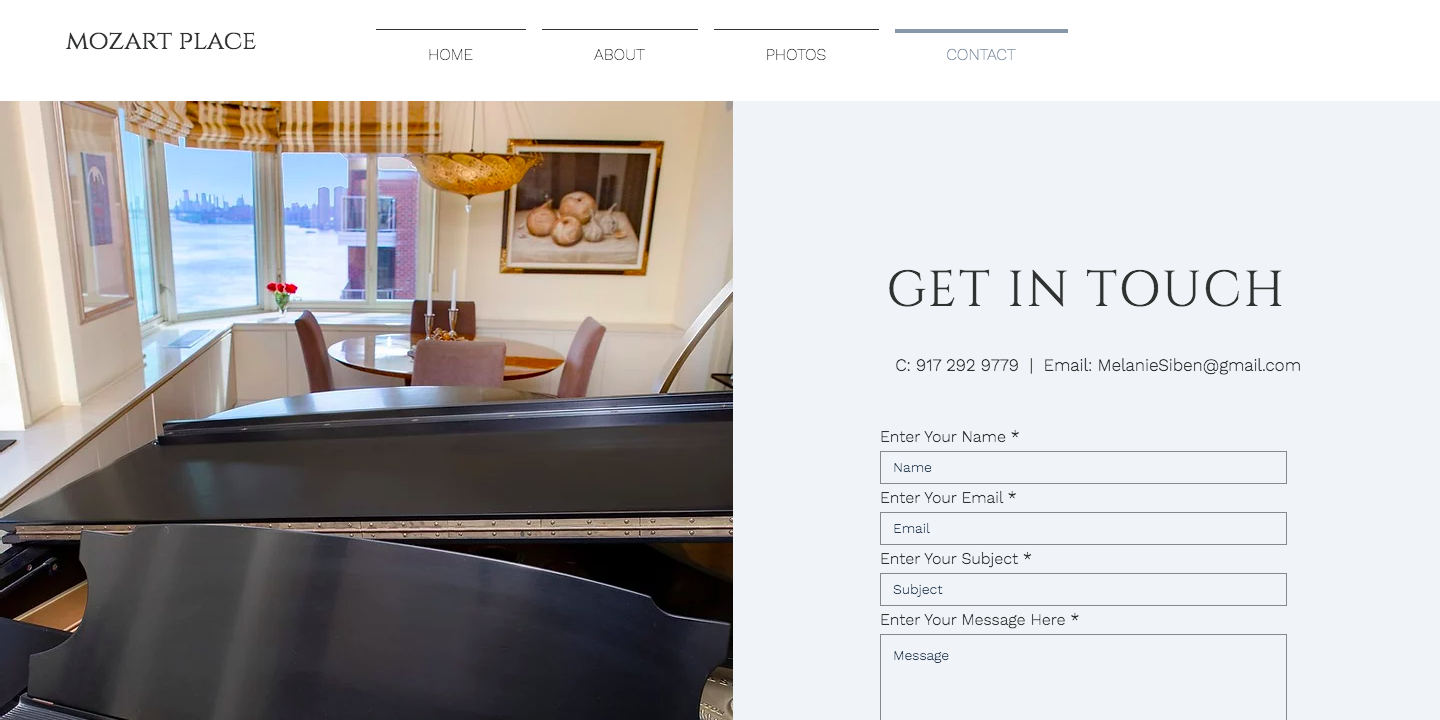Click the 'Enter Your Subject' label
The width and height of the screenshot is (1440, 720).
click(955, 559)
